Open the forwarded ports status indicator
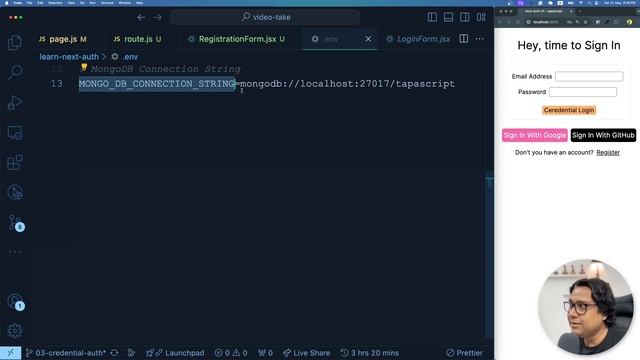This screenshot has width=640, height=360. [265, 353]
